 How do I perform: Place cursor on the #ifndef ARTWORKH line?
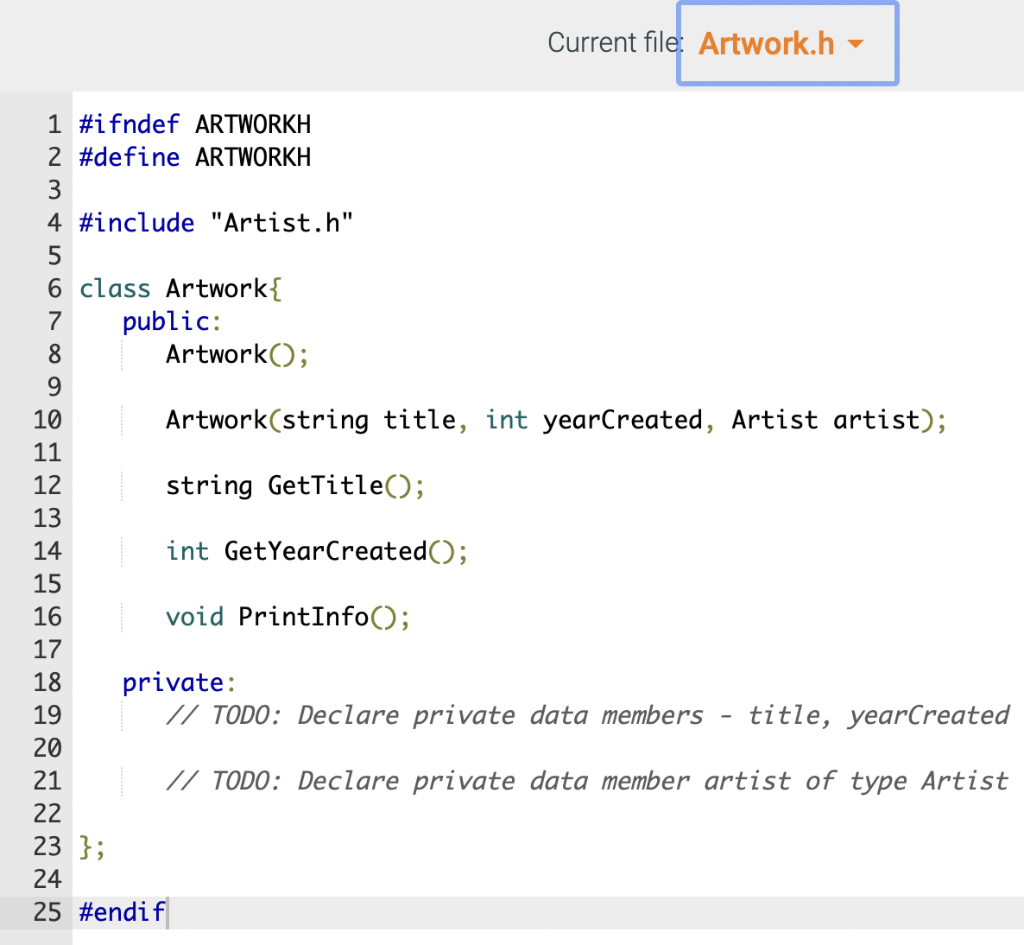[195, 124]
